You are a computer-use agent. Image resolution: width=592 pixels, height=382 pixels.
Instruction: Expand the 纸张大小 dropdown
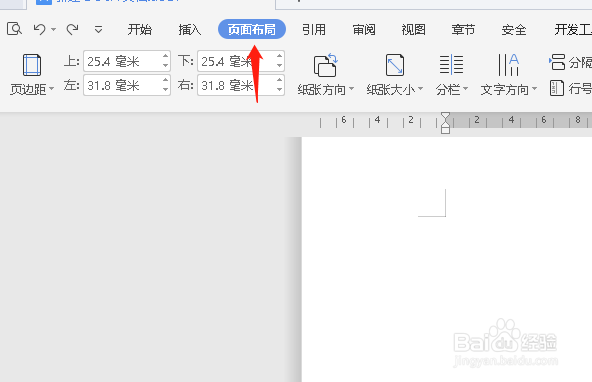point(395,89)
